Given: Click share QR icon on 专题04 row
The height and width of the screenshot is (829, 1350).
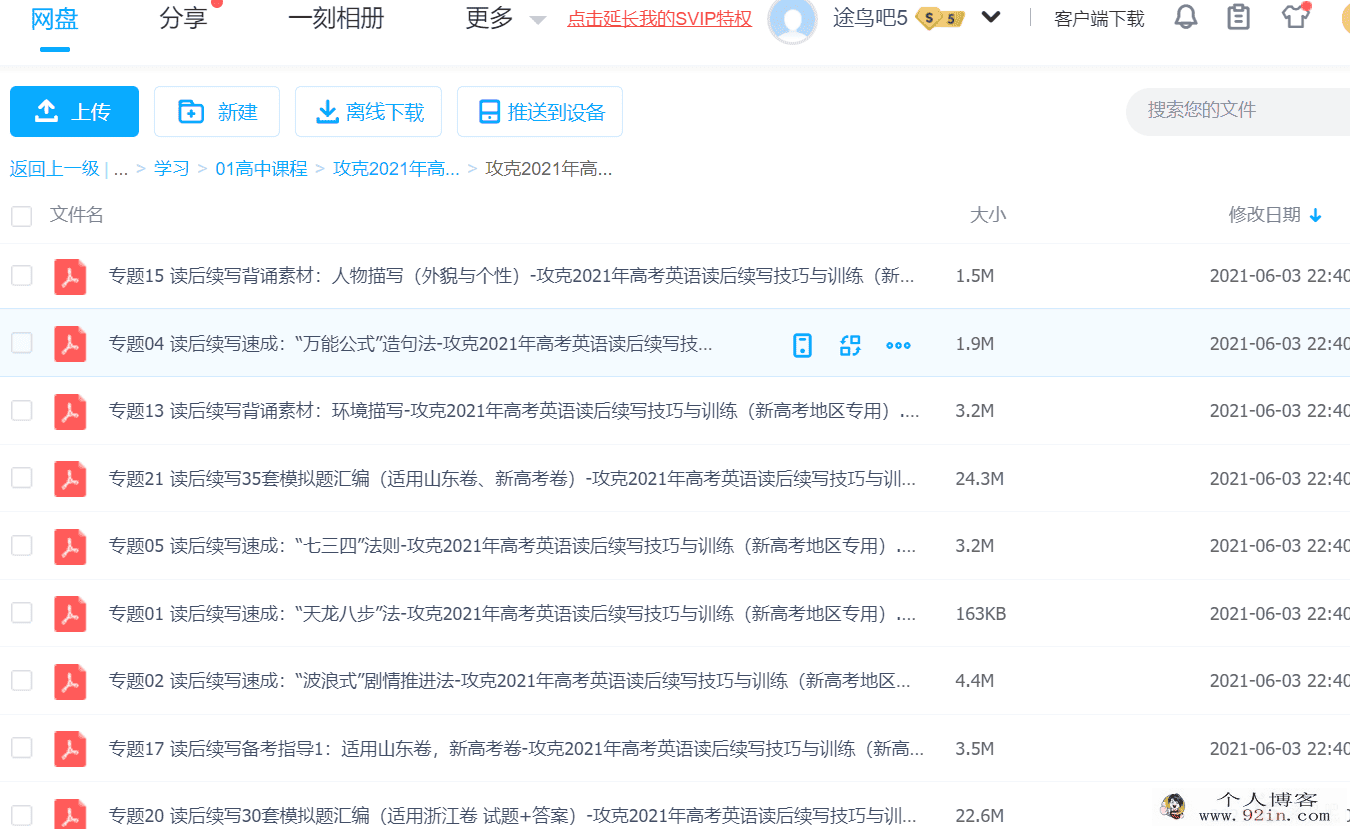Looking at the screenshot, I should click(x=850, y=345).
